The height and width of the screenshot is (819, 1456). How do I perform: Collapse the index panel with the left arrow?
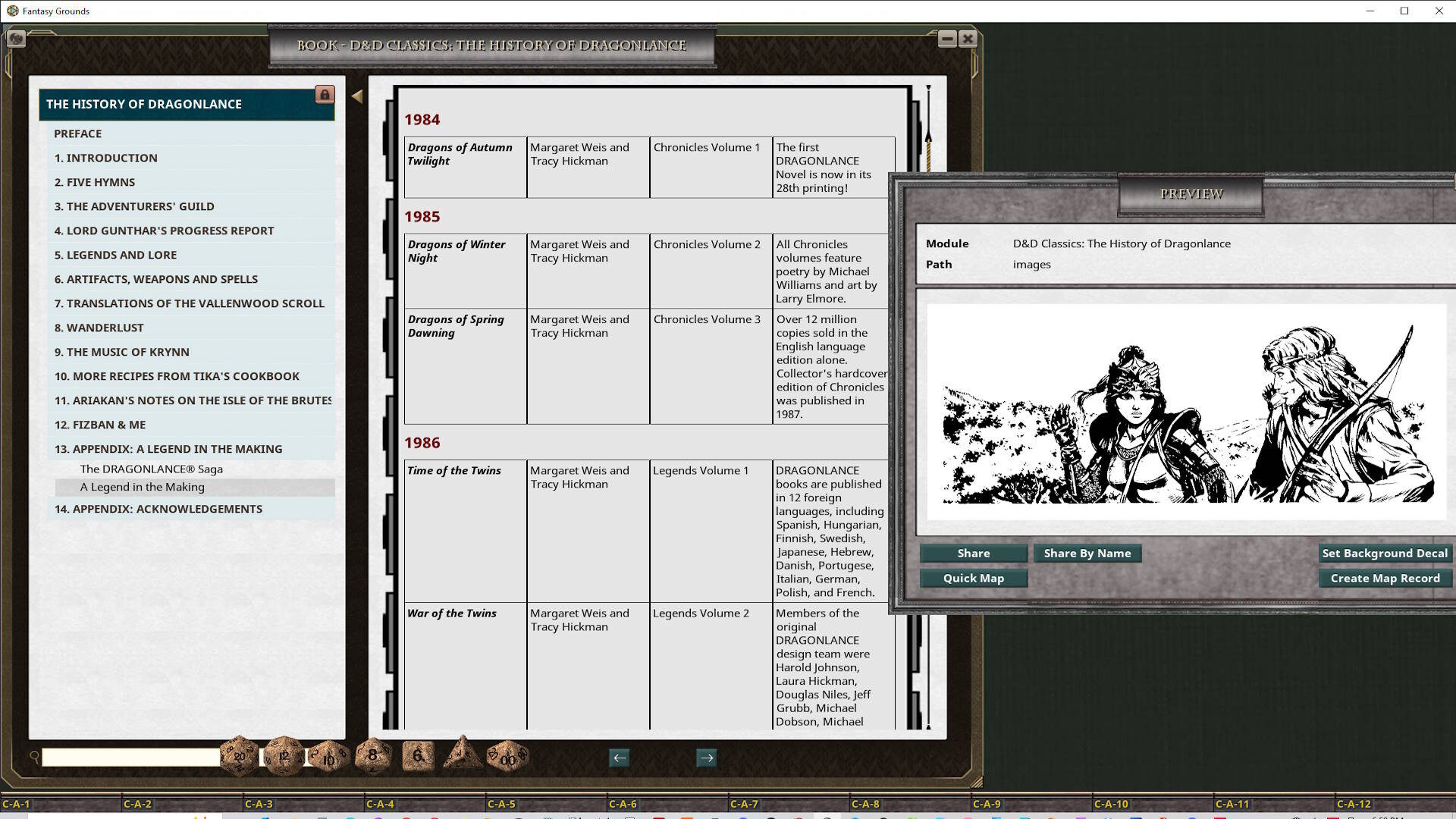(357, 96)
